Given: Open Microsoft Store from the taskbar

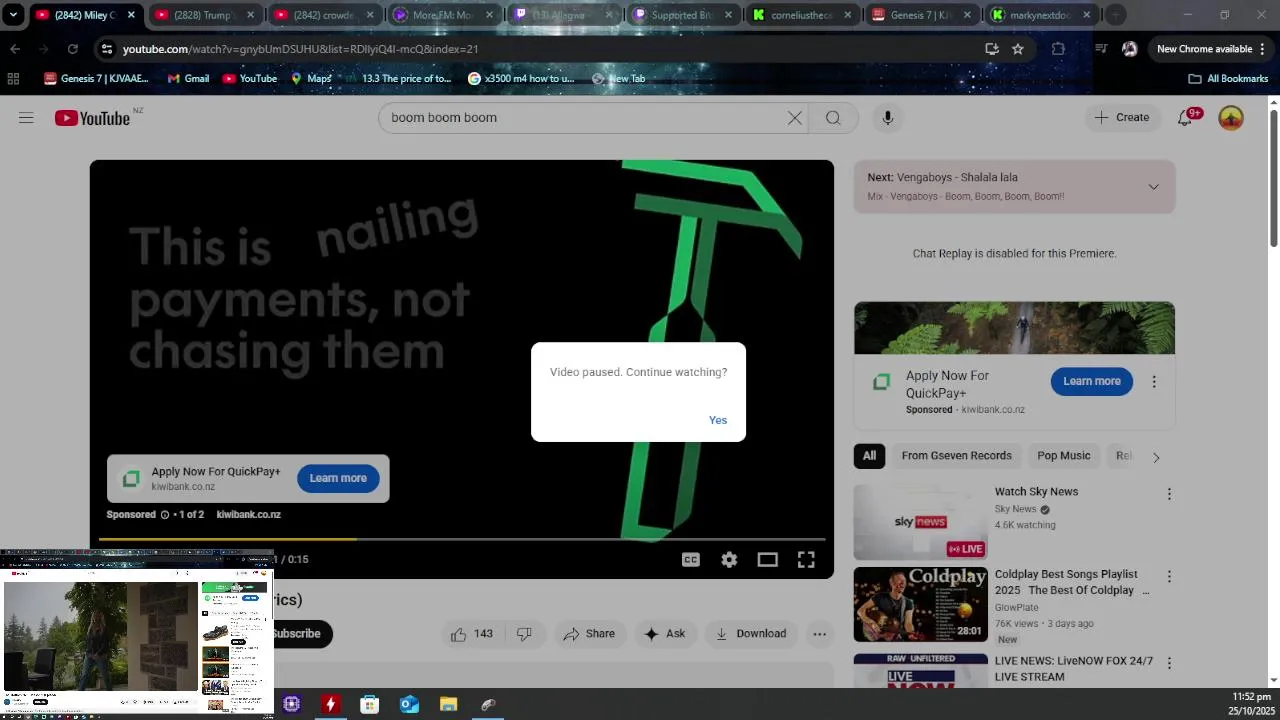Looking at the screenshot, I should click(x=369, y=705).
